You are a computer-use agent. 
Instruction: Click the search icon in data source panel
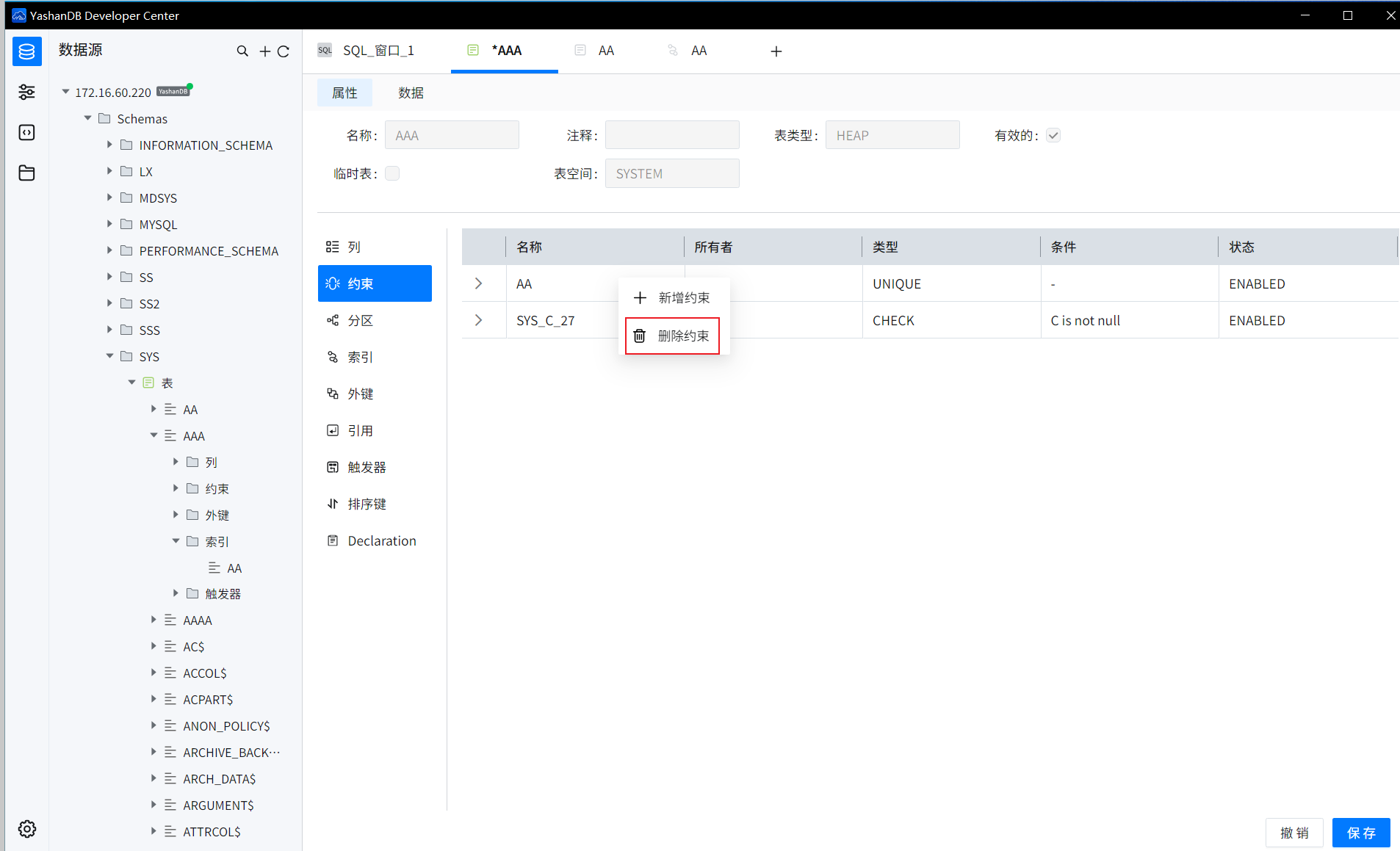point(242,51)
